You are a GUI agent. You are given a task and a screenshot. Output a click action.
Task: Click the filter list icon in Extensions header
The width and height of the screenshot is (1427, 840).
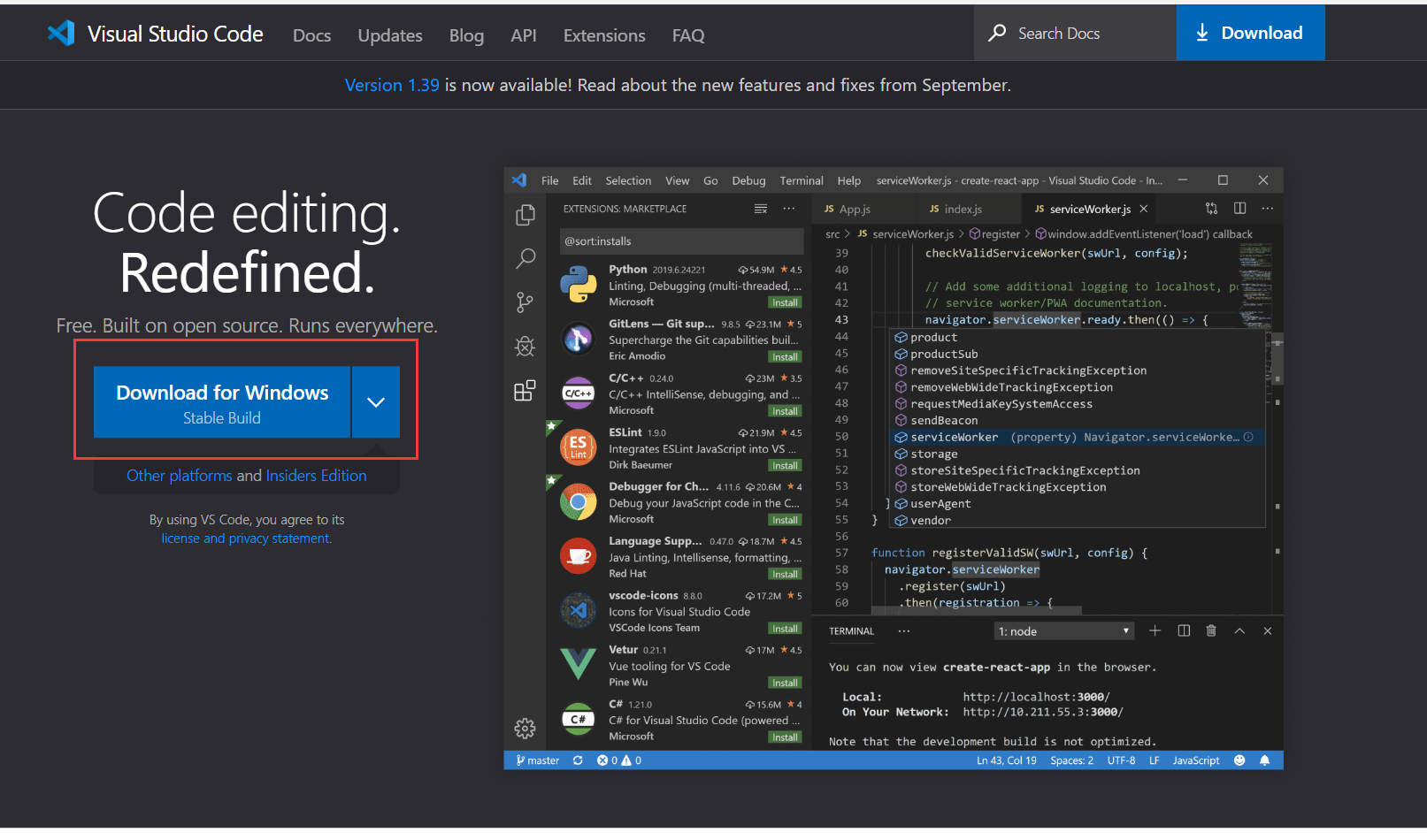coord(761,209)
